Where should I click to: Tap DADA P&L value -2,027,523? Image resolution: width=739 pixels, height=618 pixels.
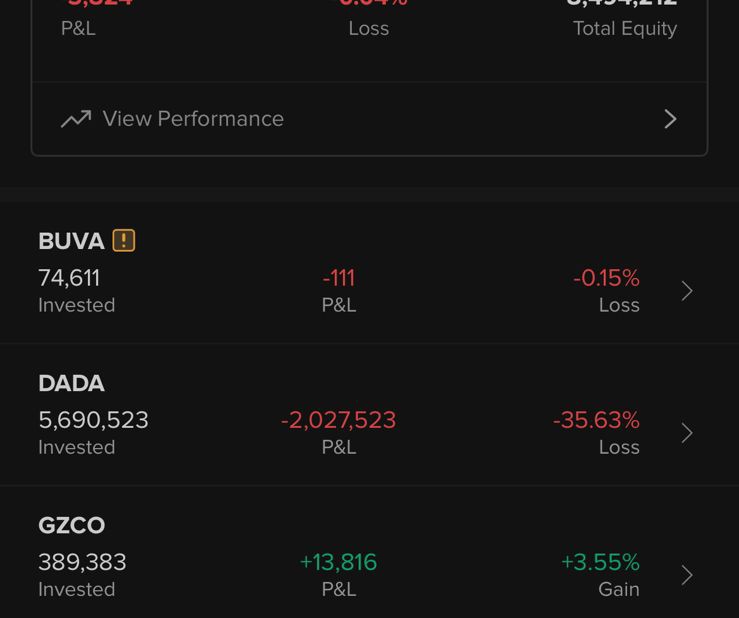(338, 420)
